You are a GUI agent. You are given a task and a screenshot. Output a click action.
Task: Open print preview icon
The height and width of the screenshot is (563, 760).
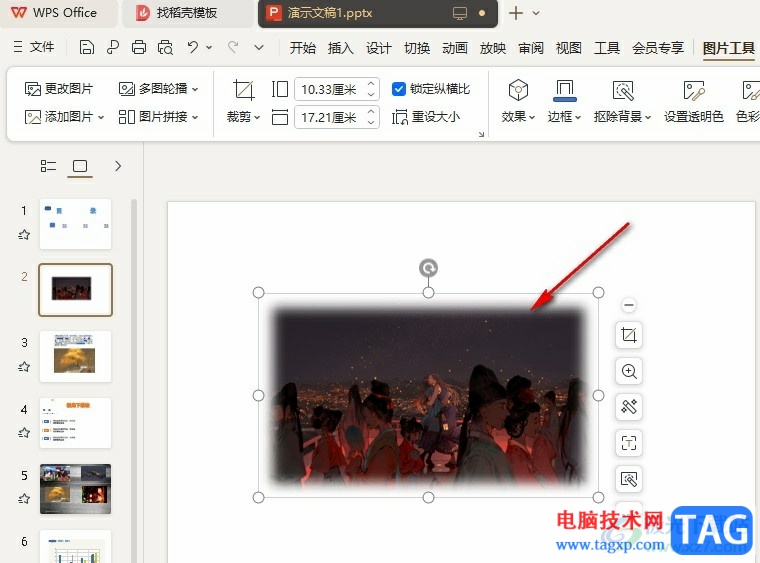[165, 47]
